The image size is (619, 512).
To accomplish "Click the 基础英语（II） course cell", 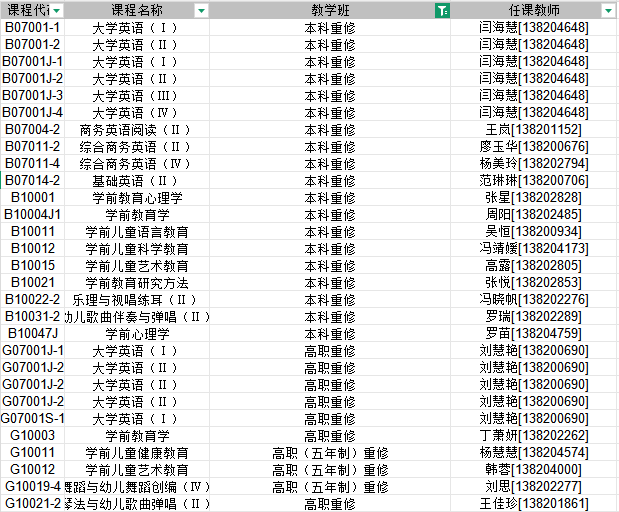I will 136,181.
